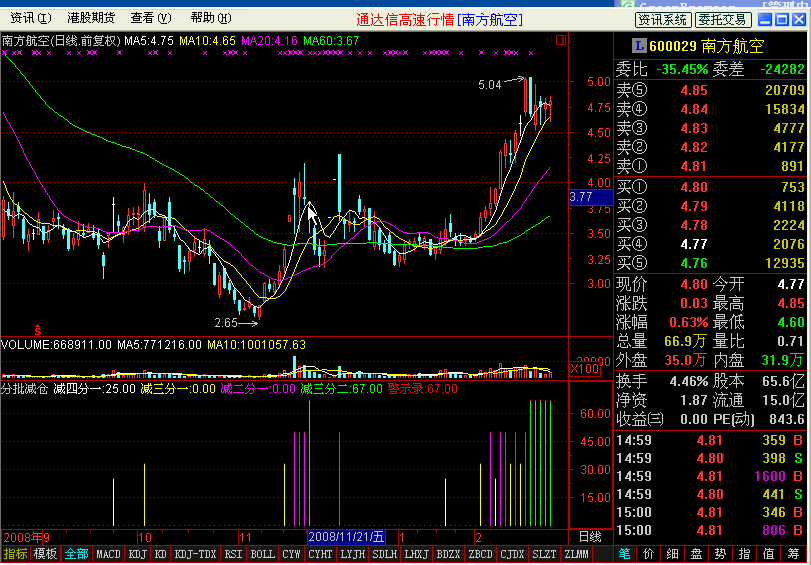Click the L badge next to 600029
Image resolution: width=811 pixels, height=565 pixels.
click(639, 46)
